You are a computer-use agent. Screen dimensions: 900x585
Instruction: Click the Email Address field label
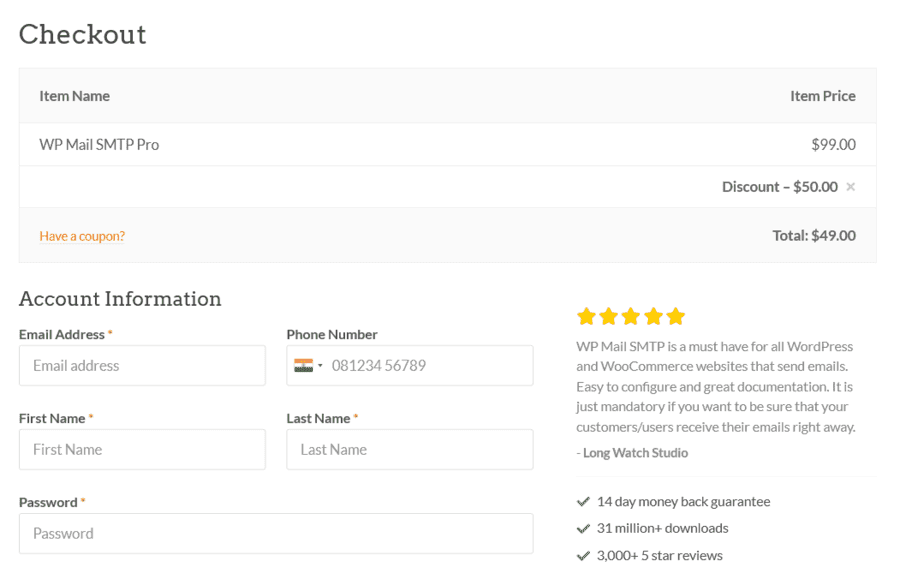[62, 334]
